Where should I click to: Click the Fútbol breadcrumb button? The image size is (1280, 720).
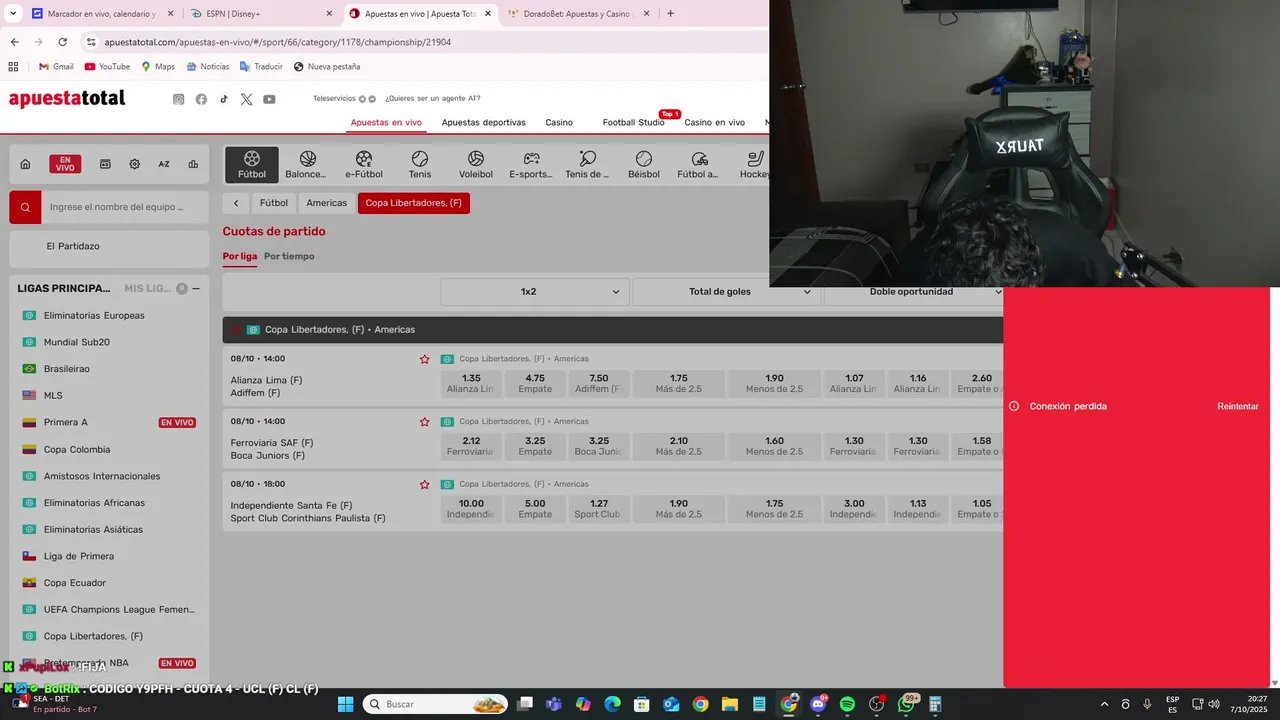pos(274,203)
